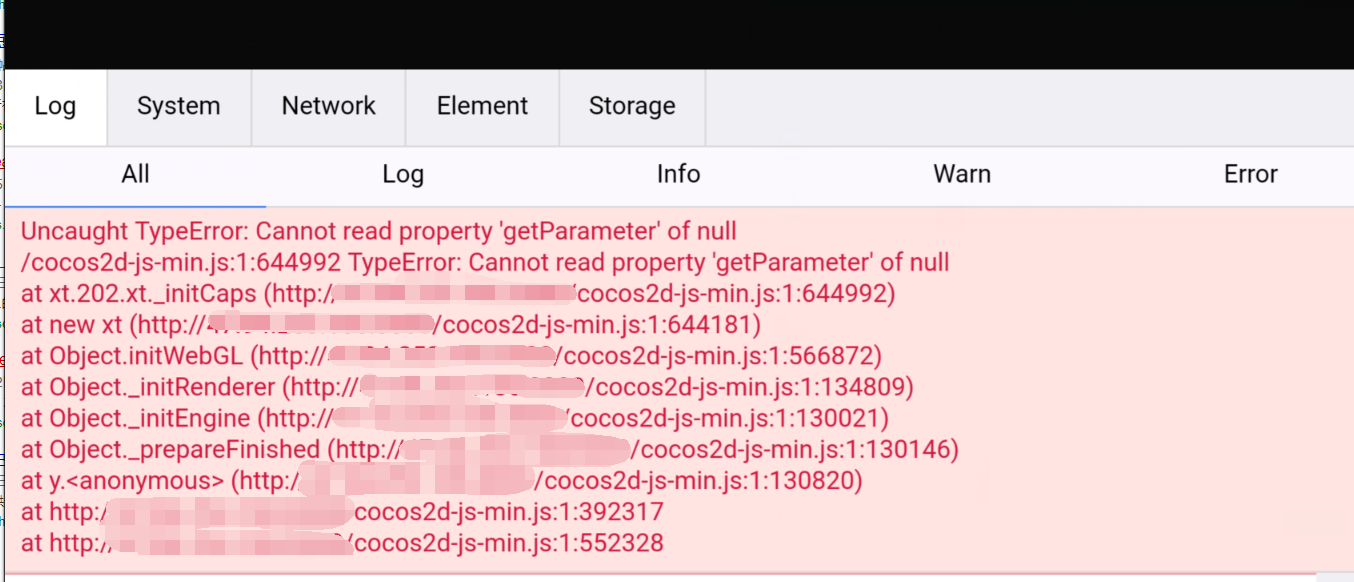Open the Network tab
The image size is (1354, 582).
(328, 106)
